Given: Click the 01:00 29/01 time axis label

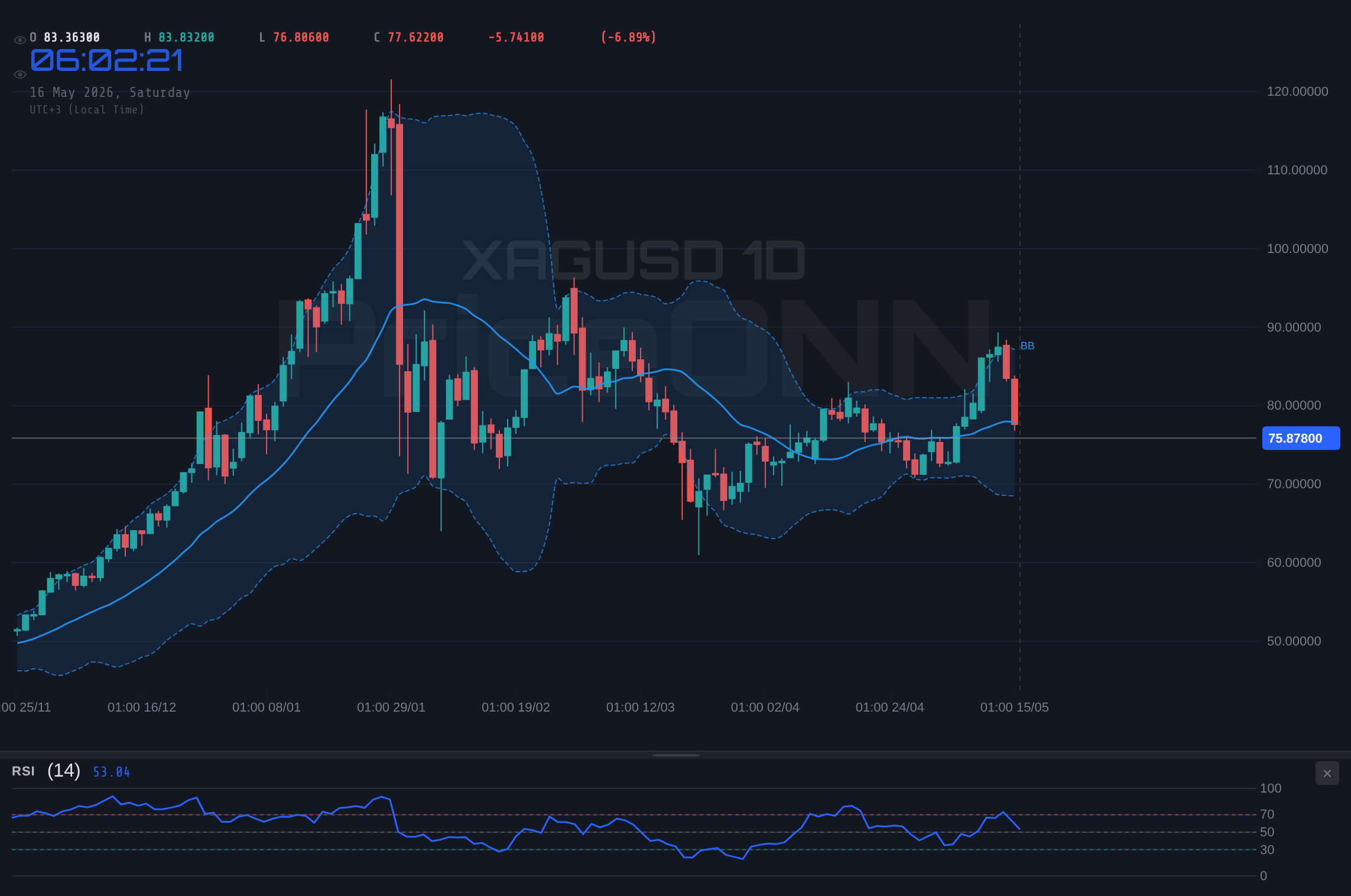Looking at the screenshot, I should (391, 707).
